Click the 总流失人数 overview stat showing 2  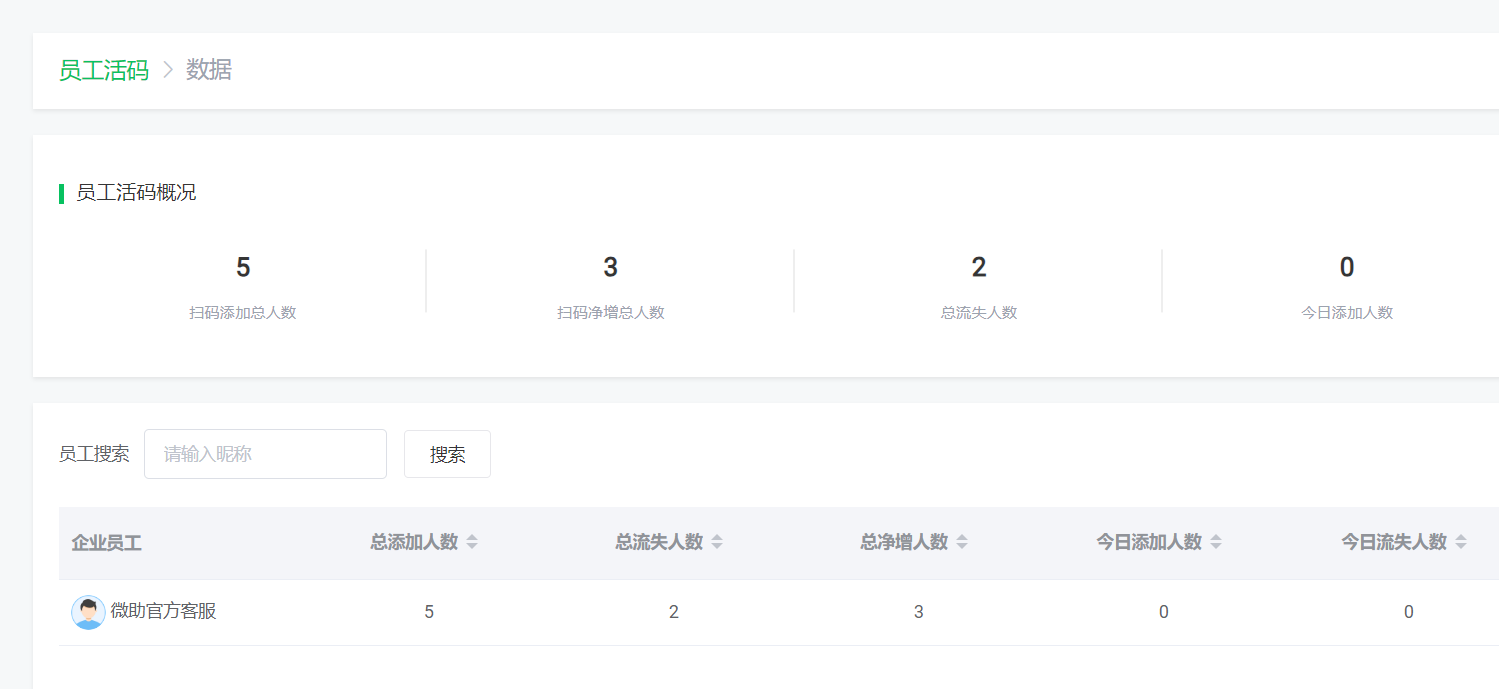click(978, 268)
